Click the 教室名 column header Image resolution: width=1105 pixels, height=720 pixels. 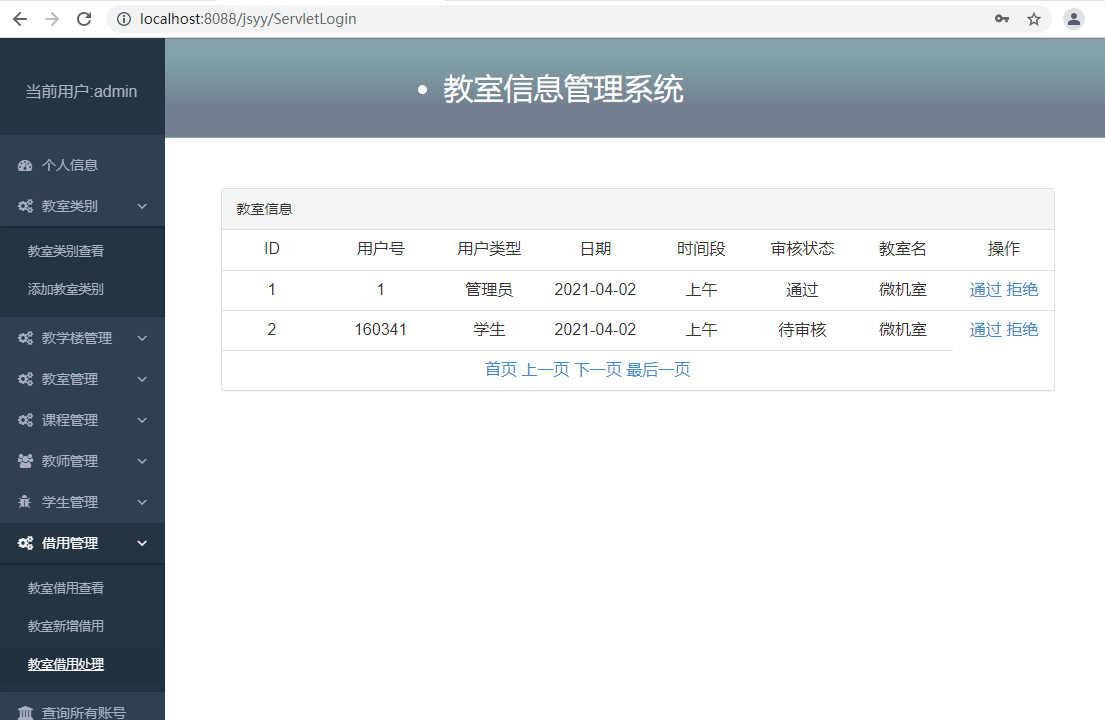[x=903, y=249]
